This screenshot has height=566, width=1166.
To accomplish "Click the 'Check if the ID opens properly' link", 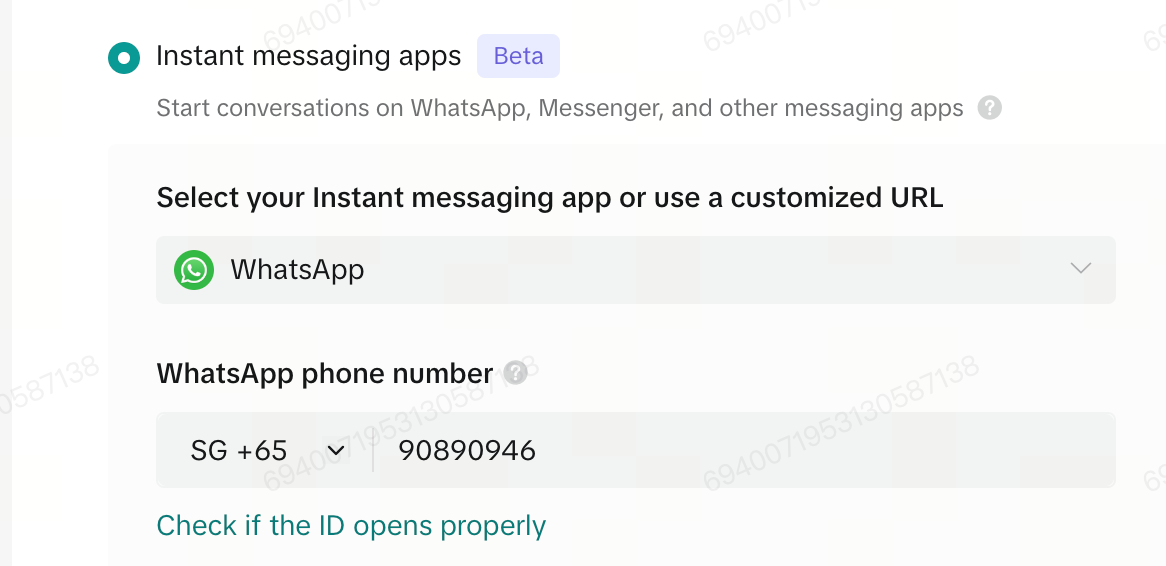I will pos(351,526).
